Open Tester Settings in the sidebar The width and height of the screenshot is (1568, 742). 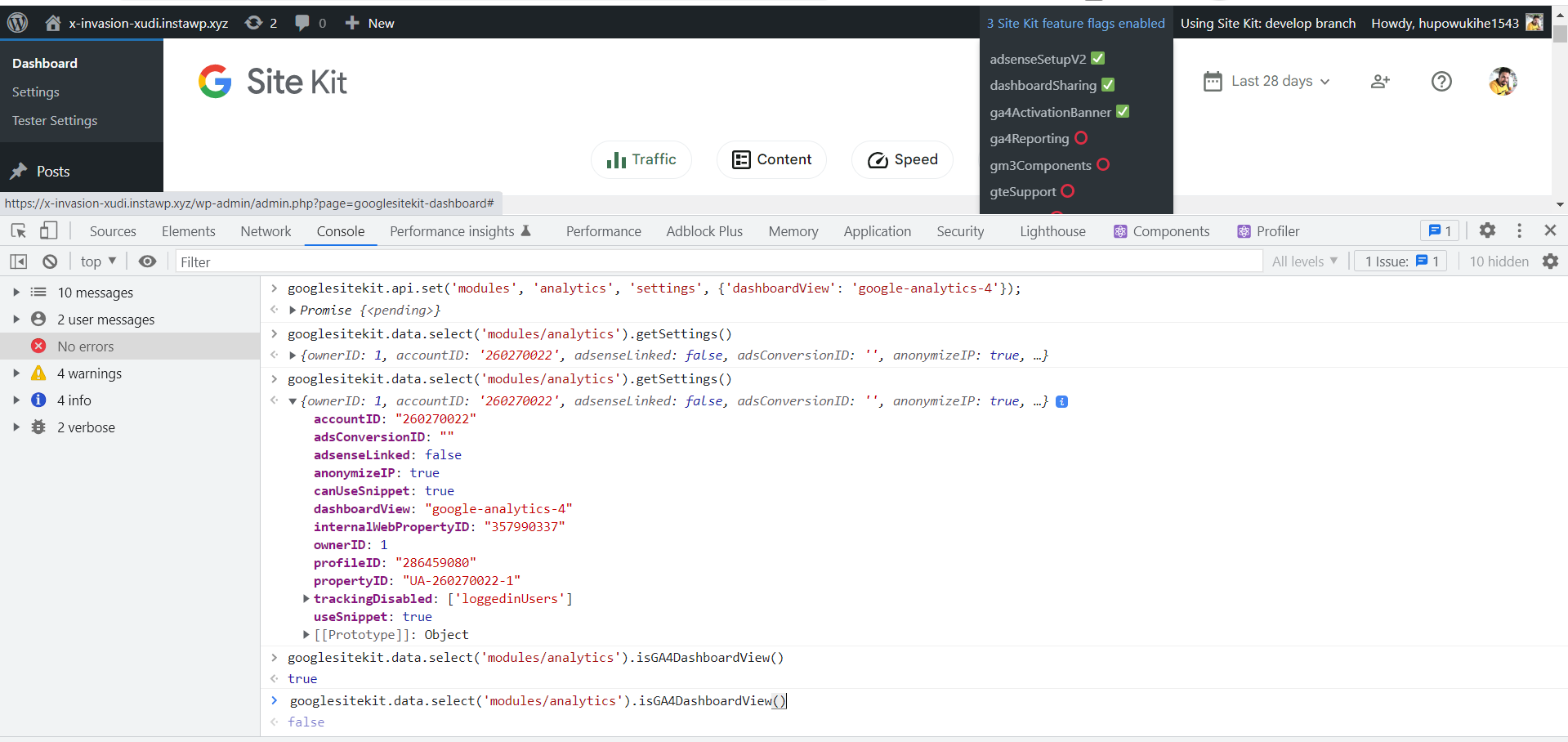[x=54, y=120]
